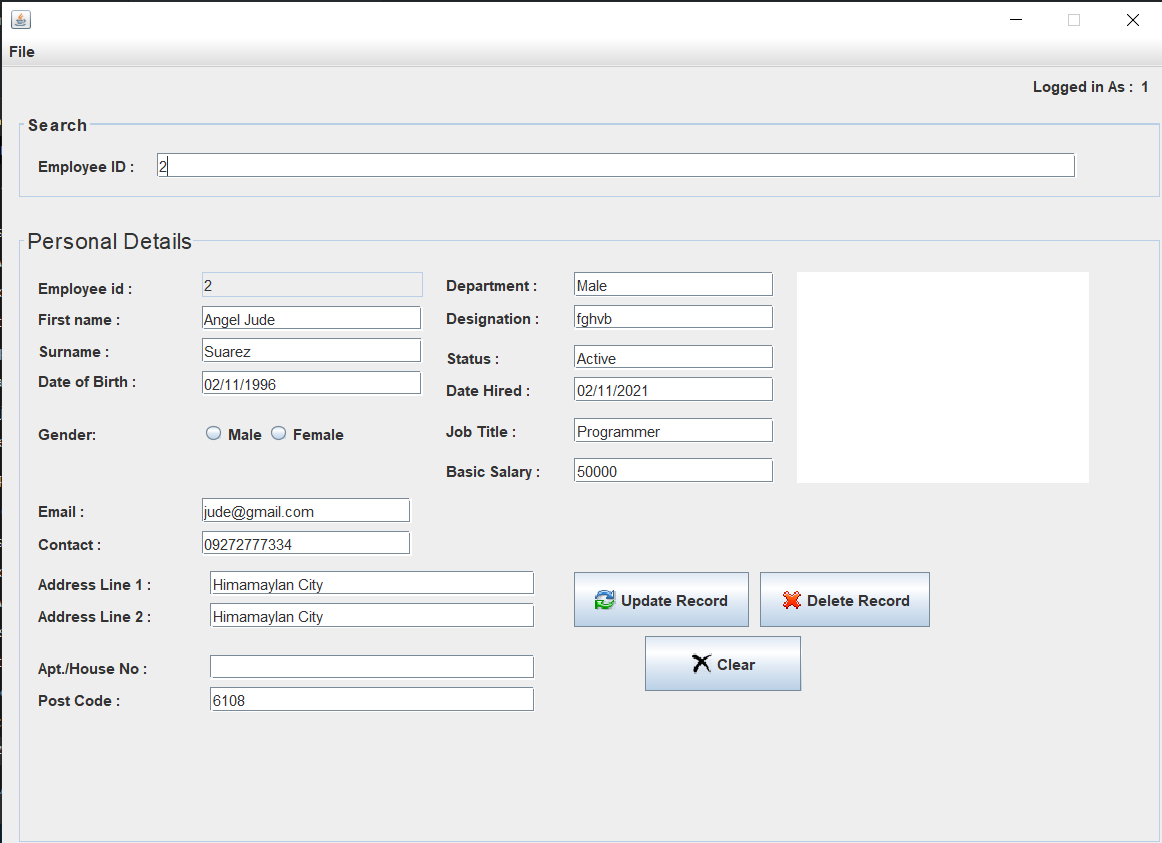Image resolution: width=1162 pixels, height=843 pixels.
Task: Select the Basic Salary input field
Action: pos(673,470)
